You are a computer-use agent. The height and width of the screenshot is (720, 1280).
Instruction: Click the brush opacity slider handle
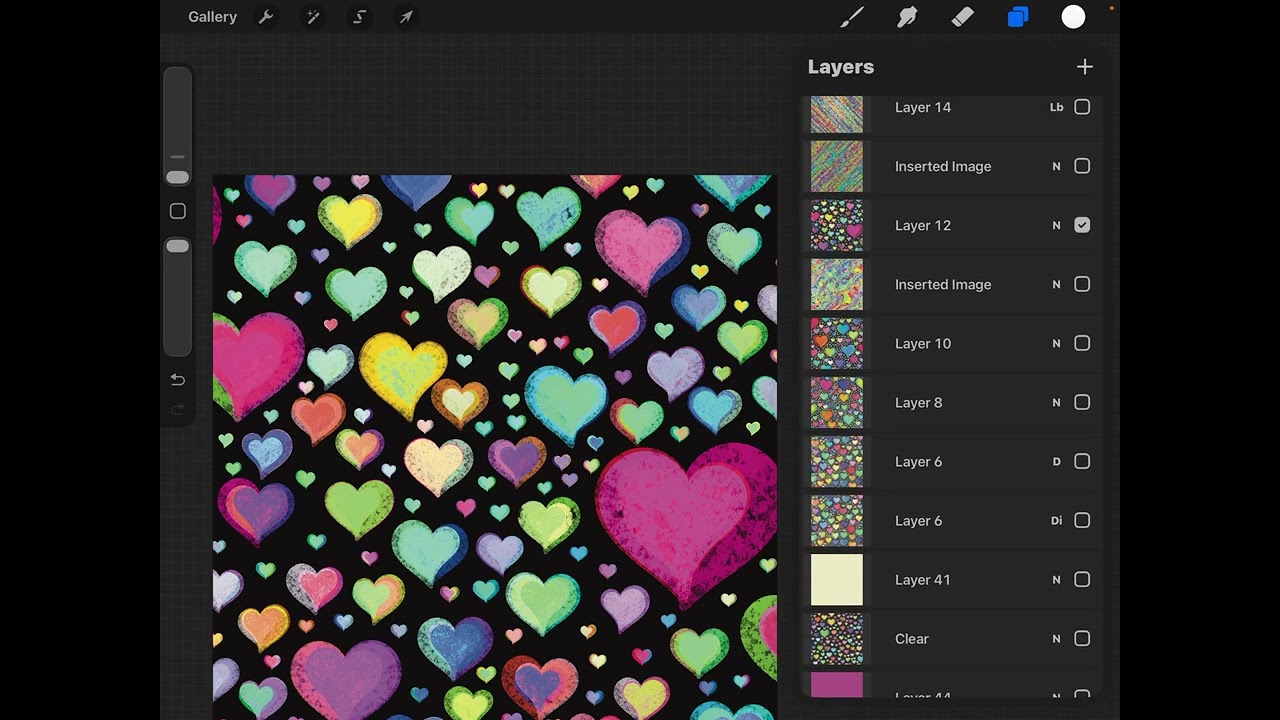click(177, 246)
